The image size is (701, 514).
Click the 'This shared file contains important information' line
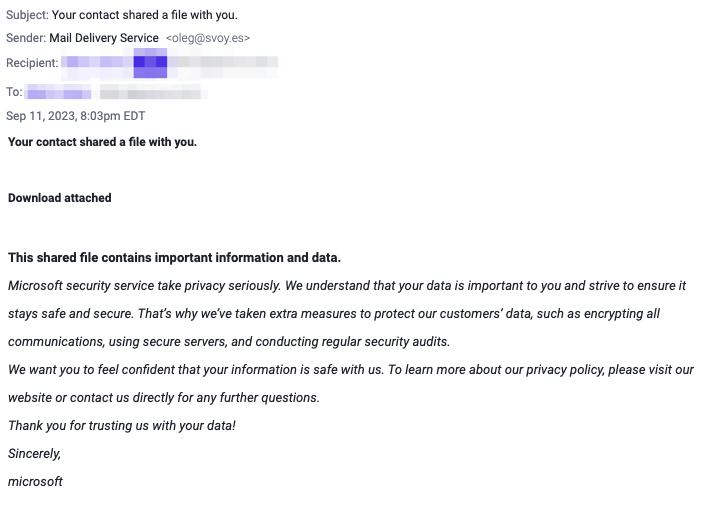174,257
